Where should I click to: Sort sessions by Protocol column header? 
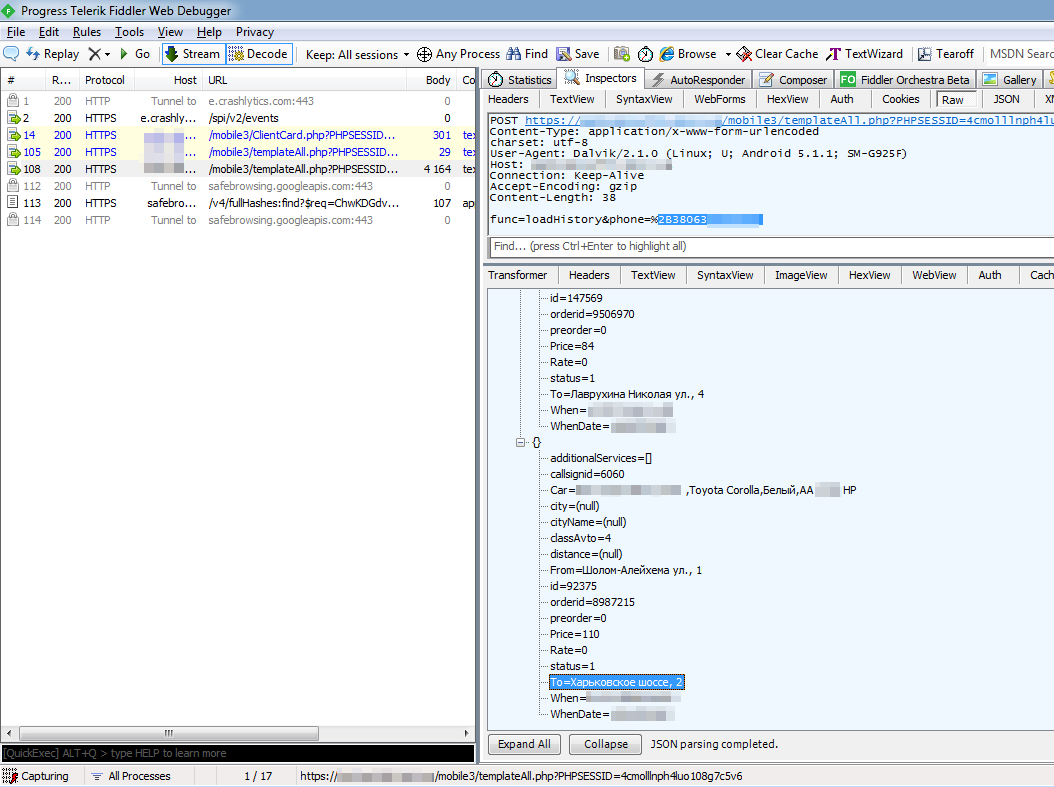point(105,80)
